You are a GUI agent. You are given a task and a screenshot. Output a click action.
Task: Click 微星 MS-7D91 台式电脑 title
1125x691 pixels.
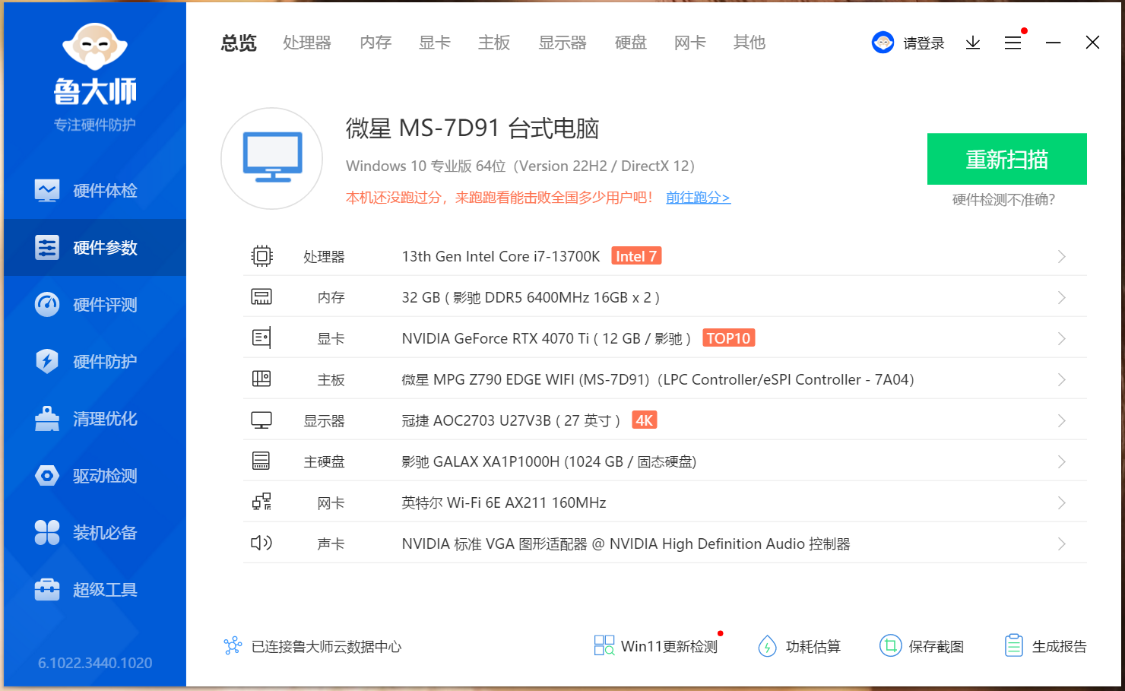pos(472,128)
